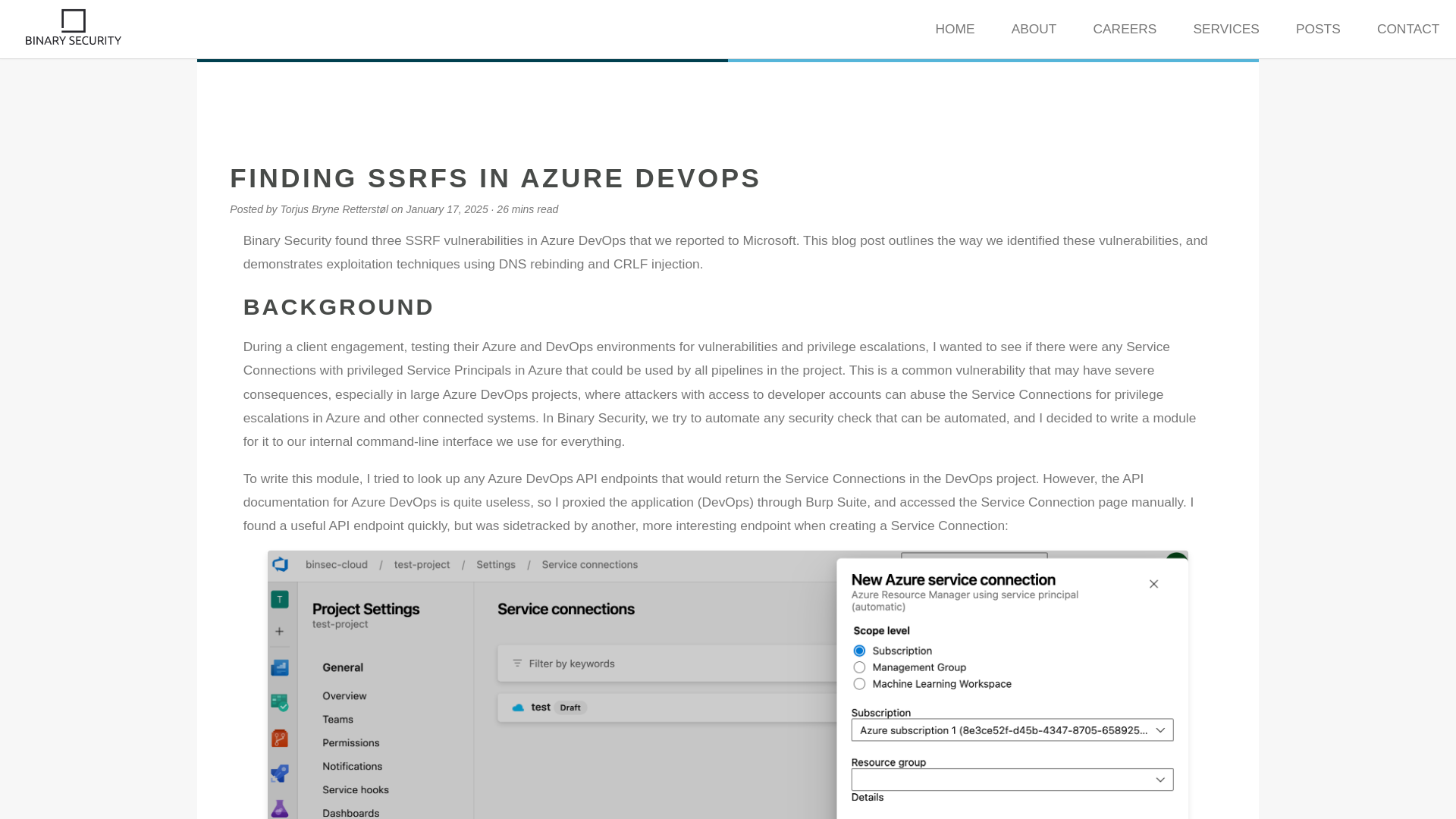Click the close button on service connection dialog

1154,584
